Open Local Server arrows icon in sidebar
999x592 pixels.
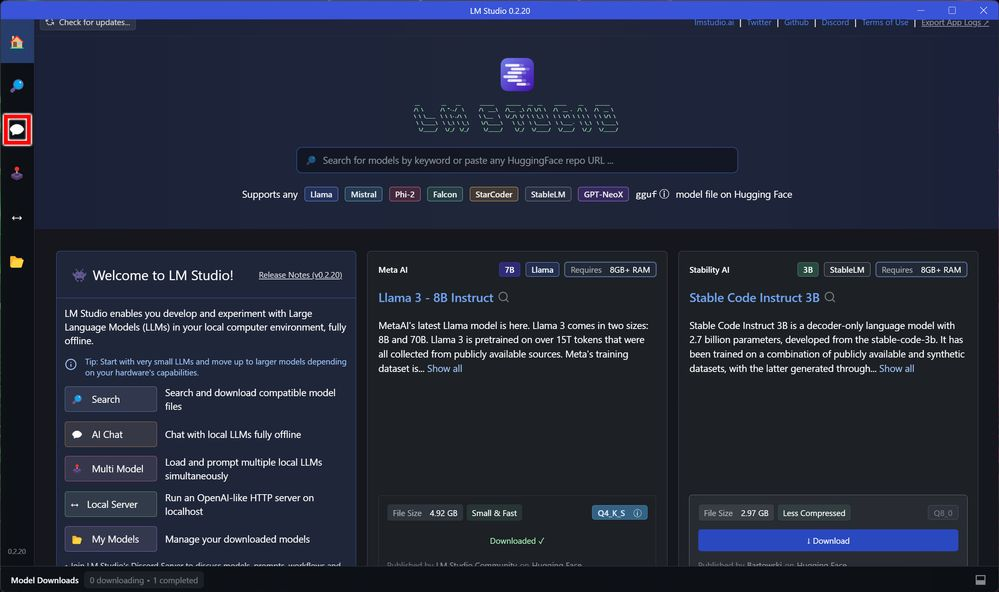point(17,218)
